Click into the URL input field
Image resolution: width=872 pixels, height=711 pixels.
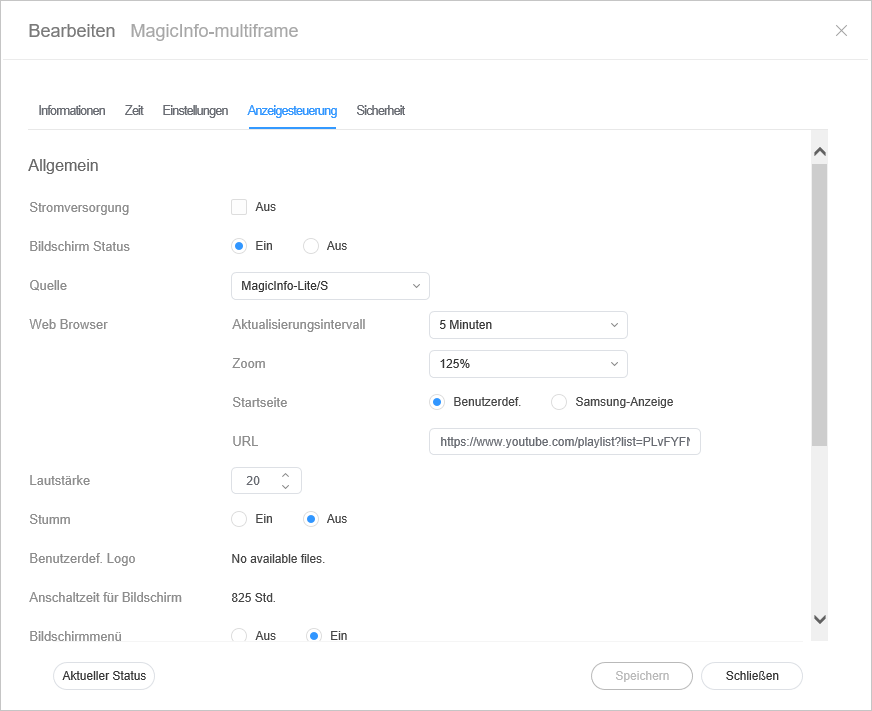pos(564,442)
